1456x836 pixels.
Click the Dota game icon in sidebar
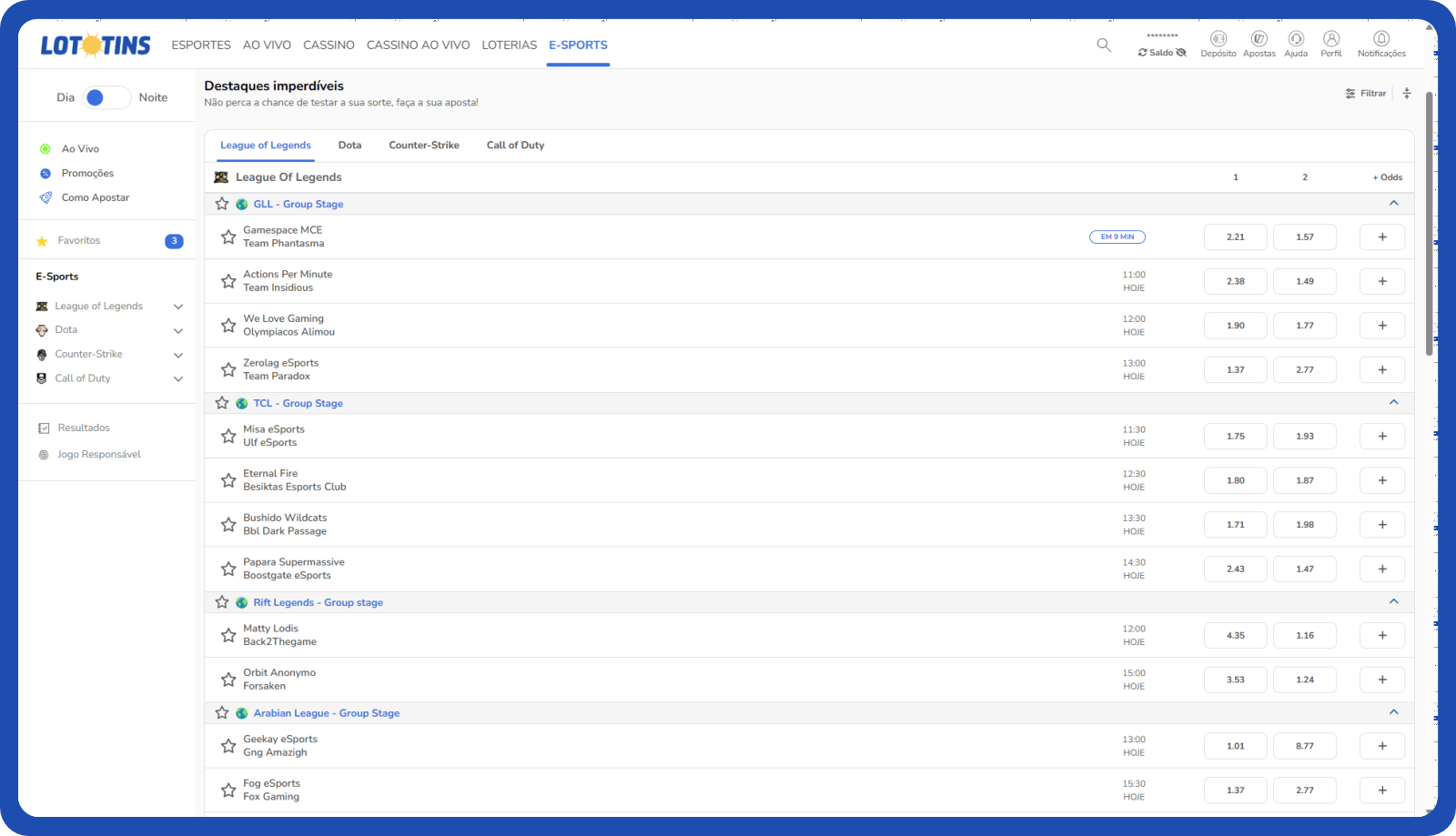click(x=42, y=330)
